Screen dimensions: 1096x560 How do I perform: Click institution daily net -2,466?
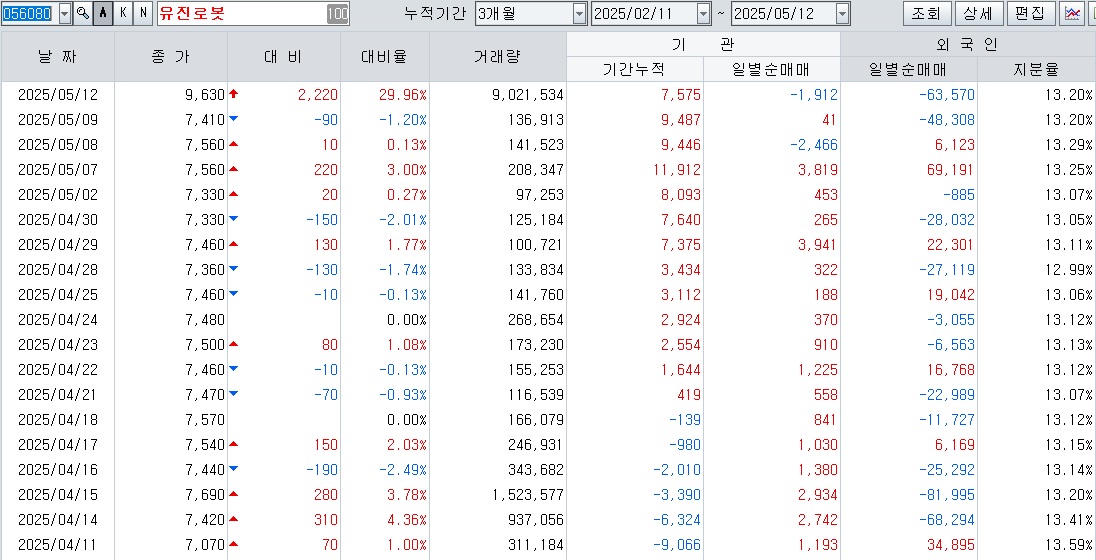[x=813, y=145]
